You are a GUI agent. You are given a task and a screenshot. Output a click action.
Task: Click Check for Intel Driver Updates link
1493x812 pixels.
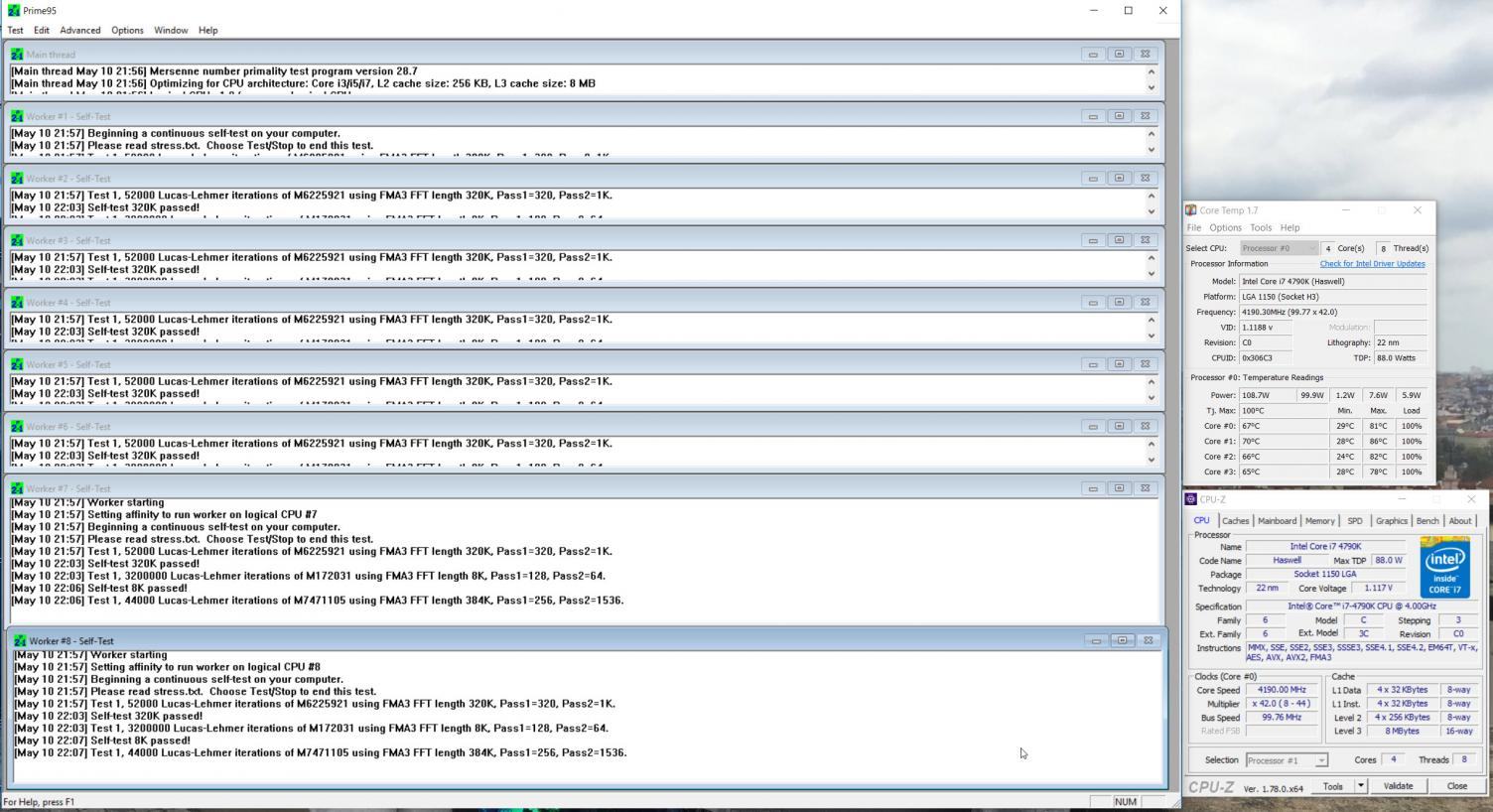point(1372,264)
